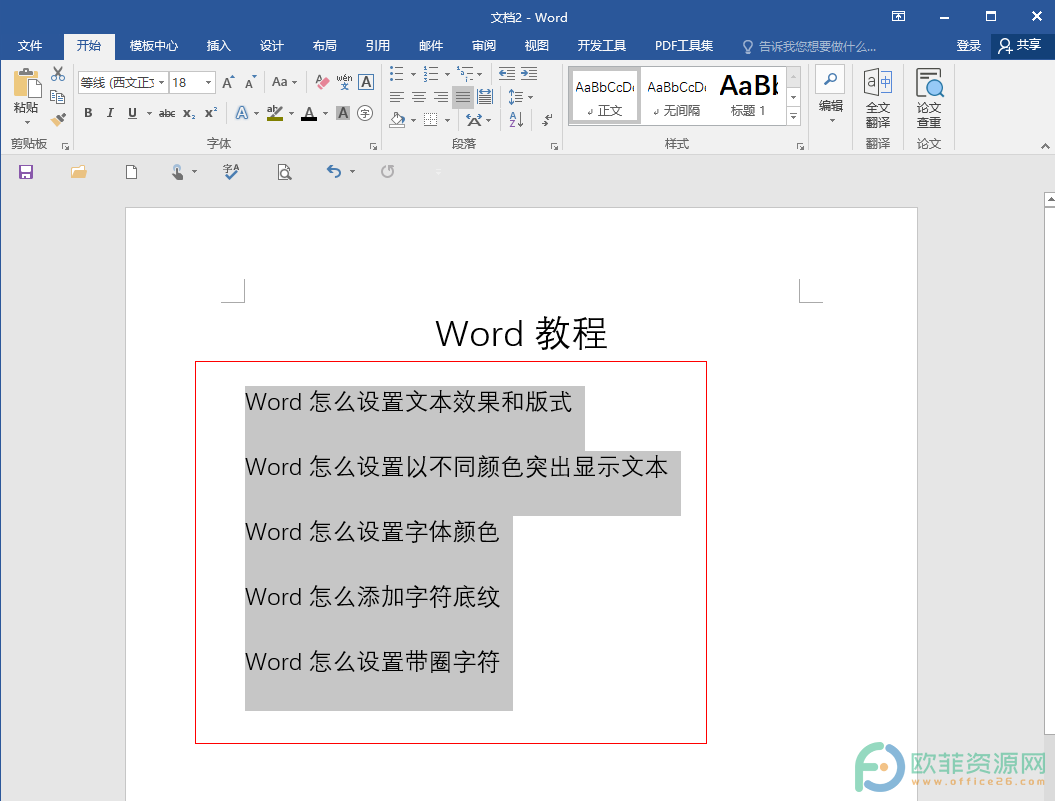
Task: Open the font name dropdown
Action: pyautogui.click(x=161, y=82)
